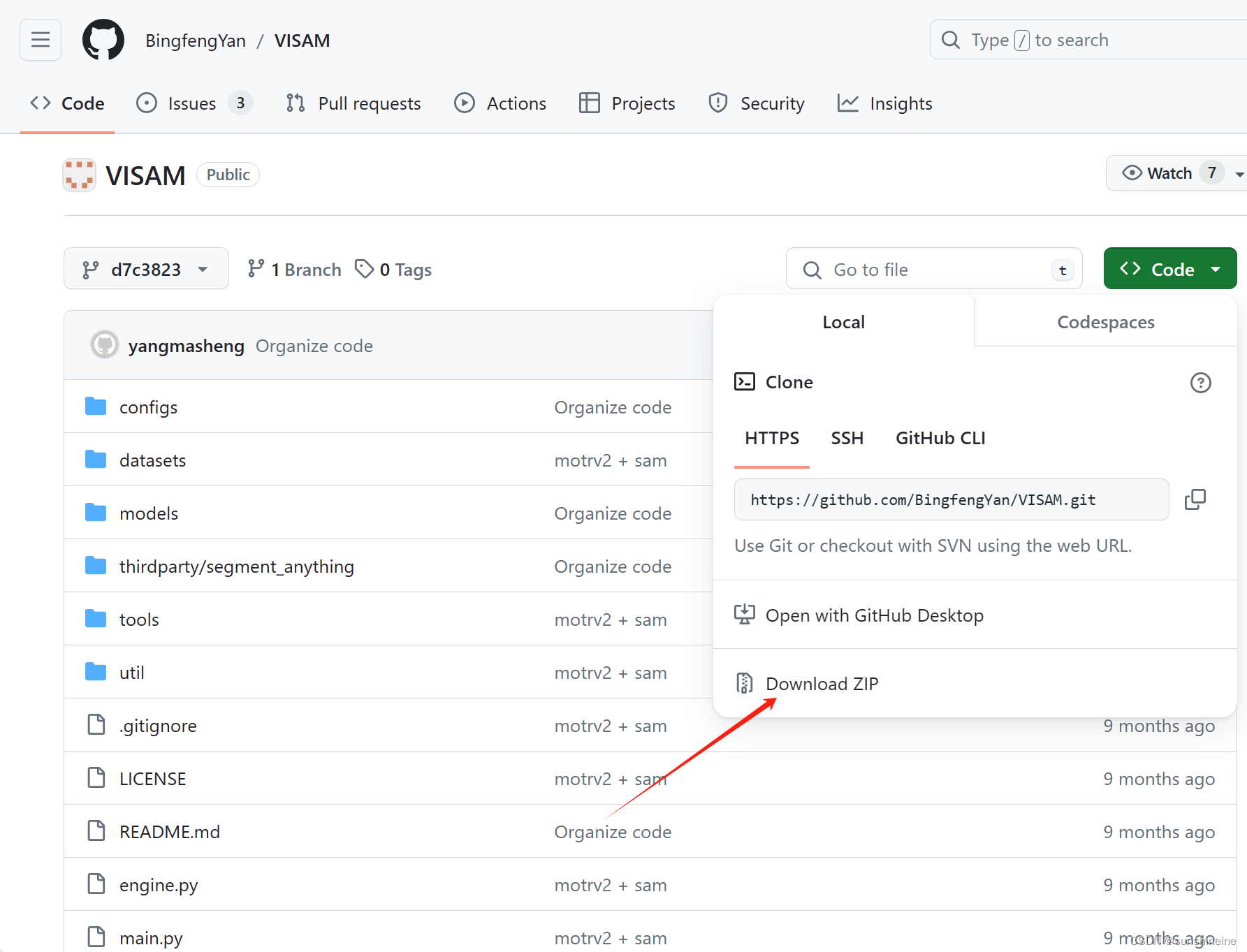The height and width of the screenshot is (952, 1247).
Task: Open the main.py file
Action: [x=151, y=938]
